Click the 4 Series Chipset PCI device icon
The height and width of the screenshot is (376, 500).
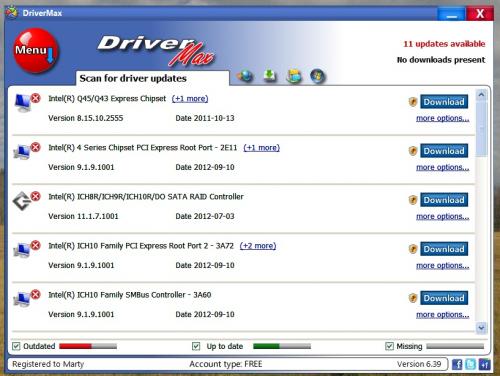tap(22, 152)
